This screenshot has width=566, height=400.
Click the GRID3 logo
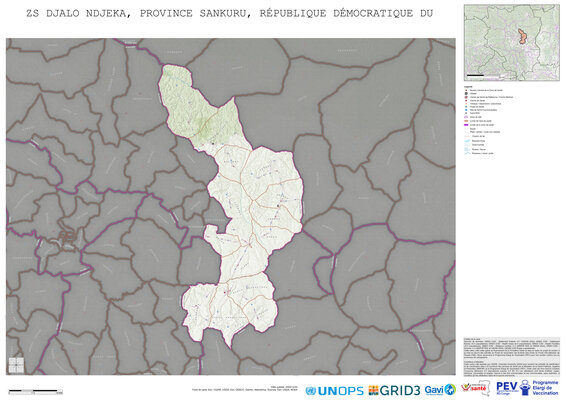[x=394, y=390]
